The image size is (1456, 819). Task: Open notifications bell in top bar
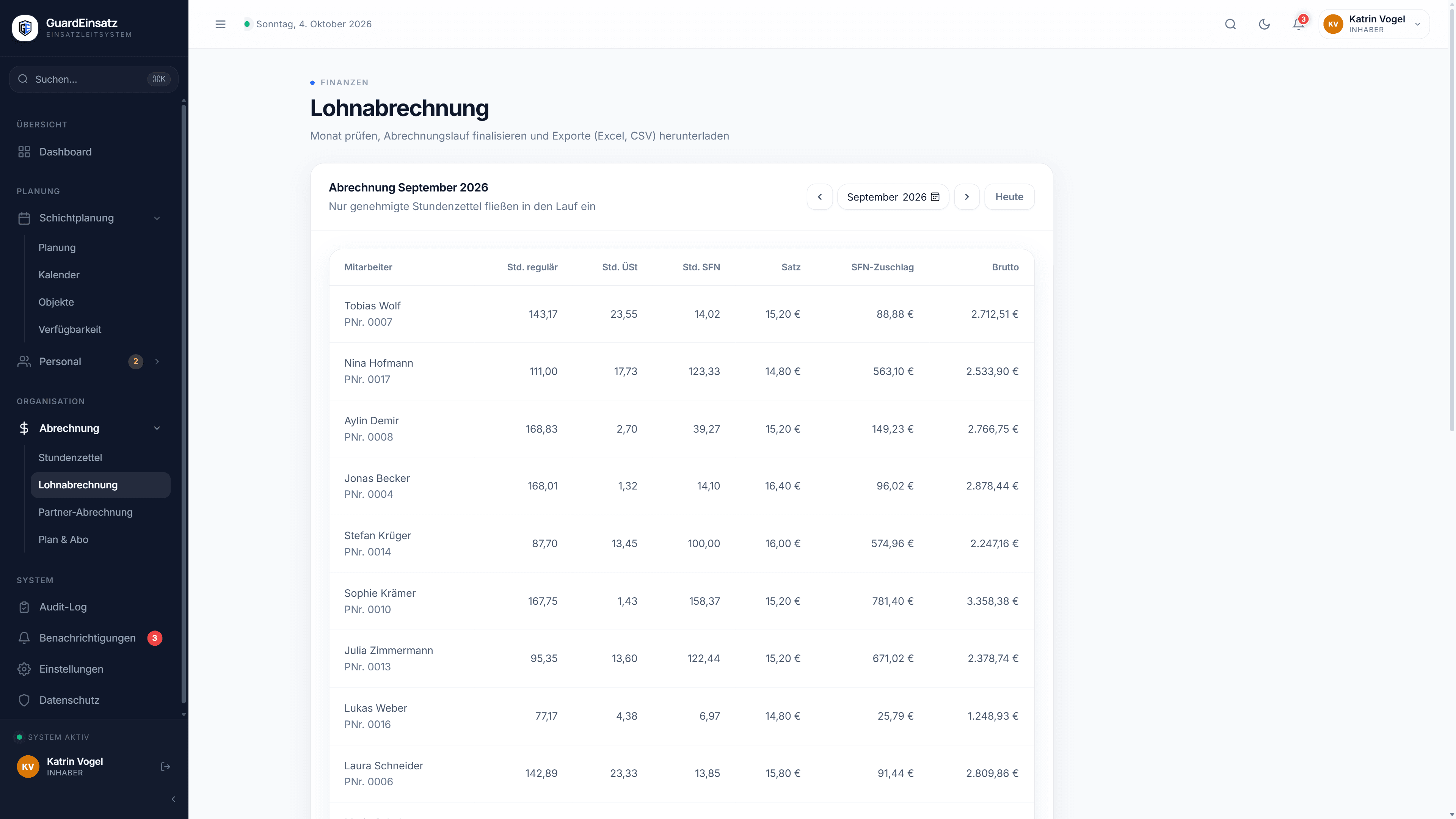[1299, 24]
